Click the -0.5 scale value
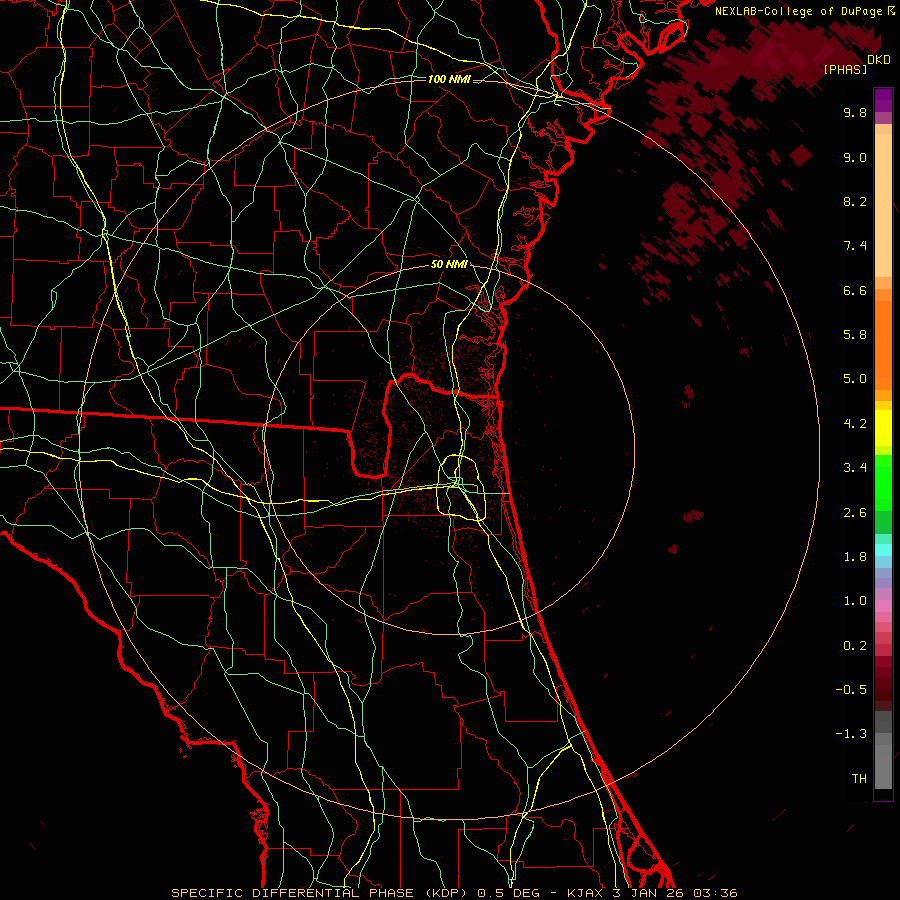Viewport: 900px width, 900px height. [851, 690]
